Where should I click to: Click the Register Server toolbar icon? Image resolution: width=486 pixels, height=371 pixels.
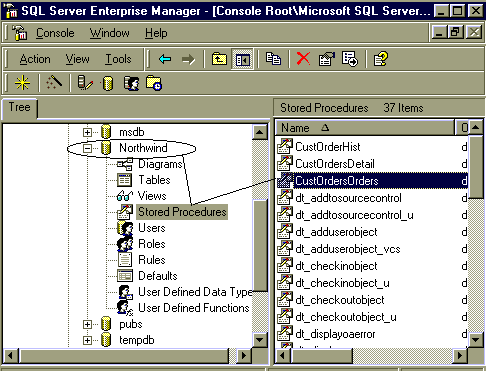point(85,83)
